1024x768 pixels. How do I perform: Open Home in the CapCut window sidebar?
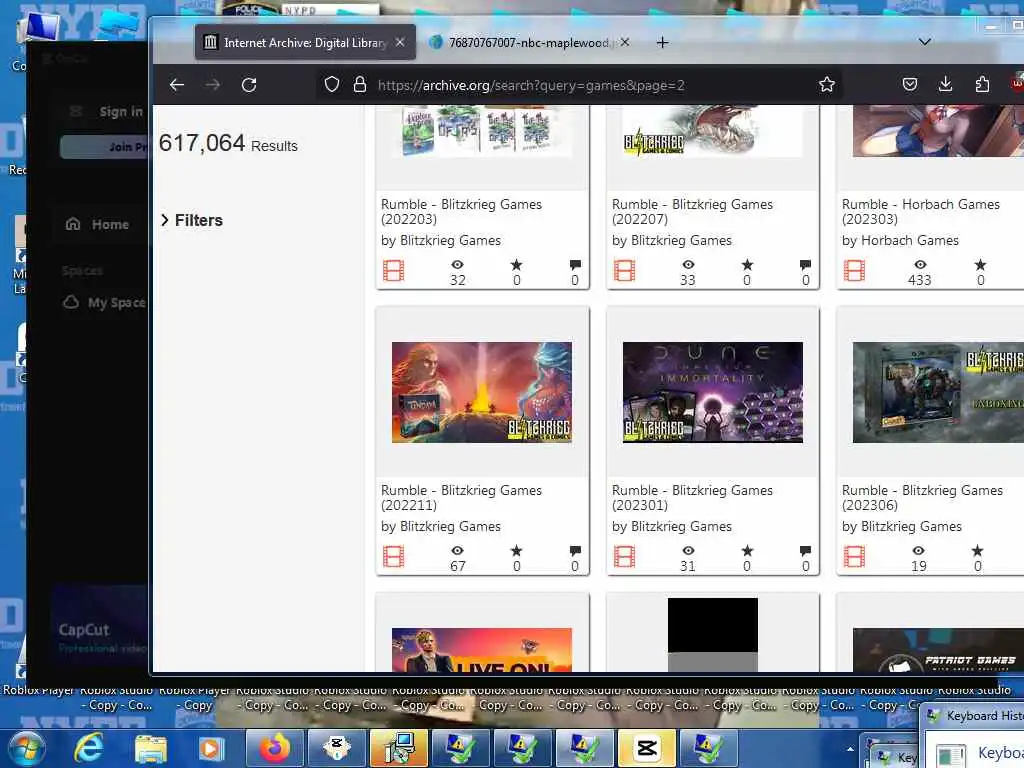[x=98, y=224]
